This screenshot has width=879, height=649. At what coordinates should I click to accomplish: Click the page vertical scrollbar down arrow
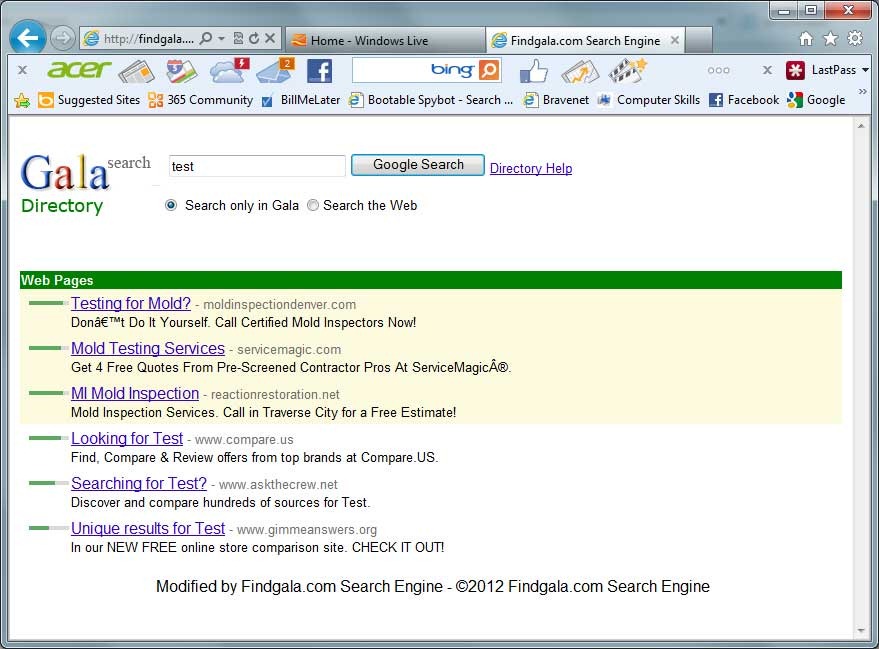point(861,631)
